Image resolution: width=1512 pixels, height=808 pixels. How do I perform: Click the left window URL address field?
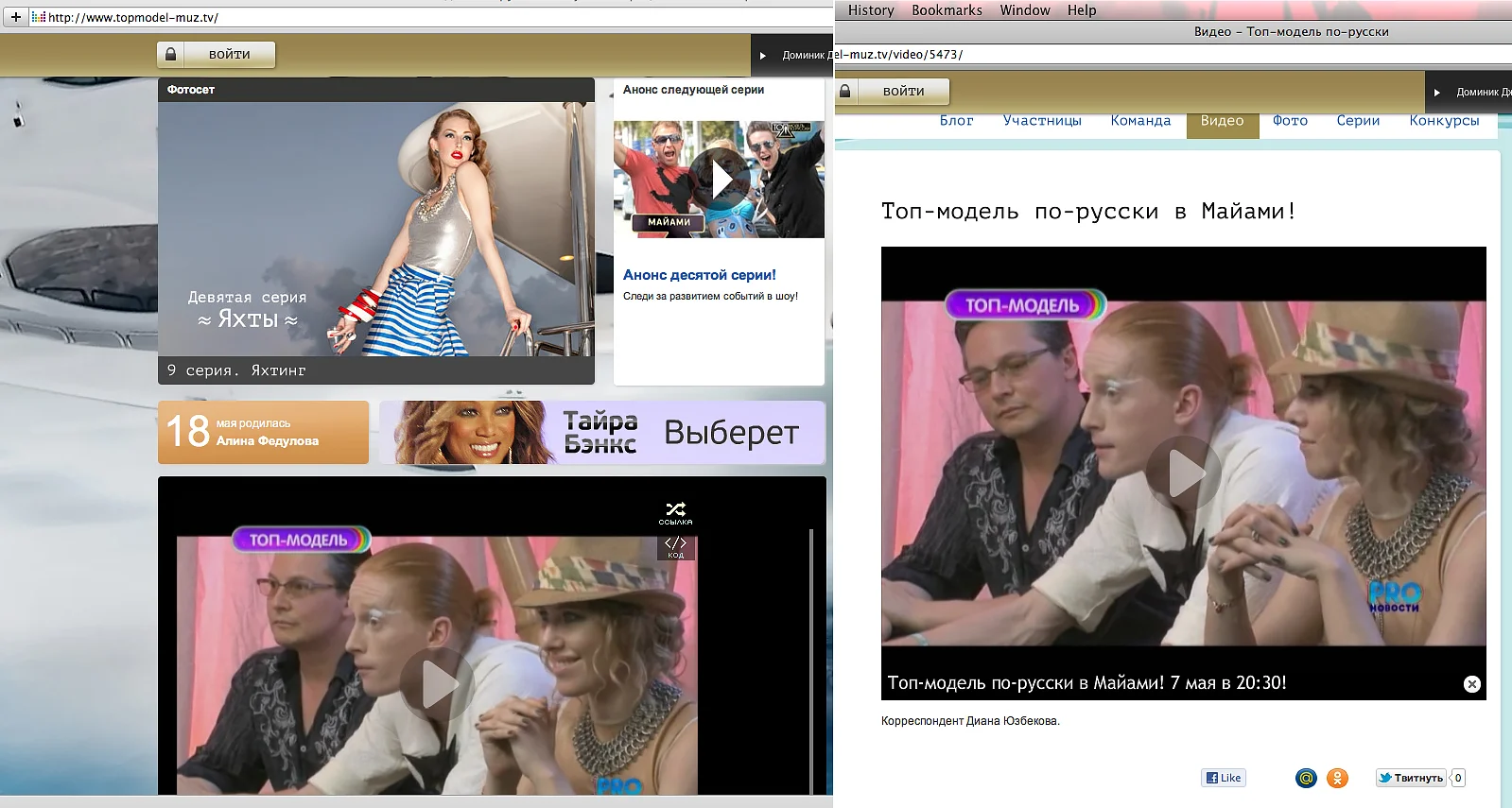pos(430,17)
